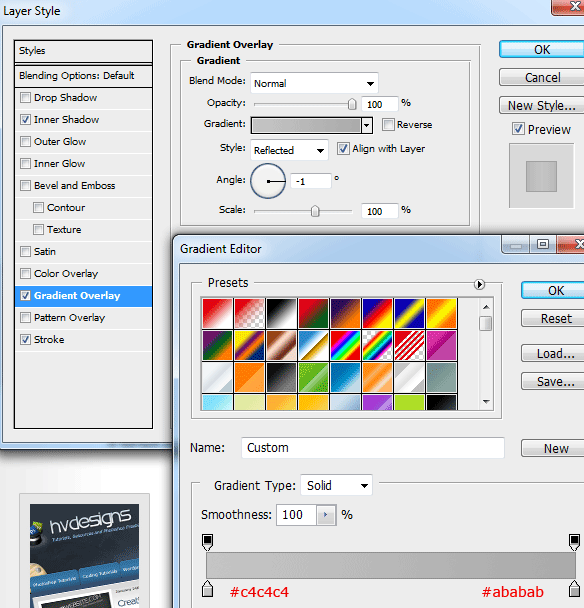Enable the Satin checkbox
The height and width of the screenshot is (608, 584).
[26, 252]
